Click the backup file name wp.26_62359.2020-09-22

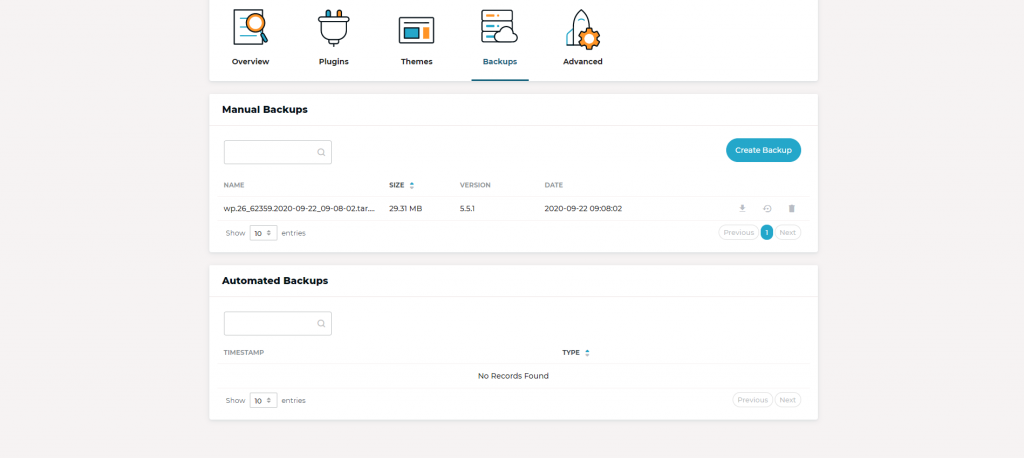pos(299,209)
